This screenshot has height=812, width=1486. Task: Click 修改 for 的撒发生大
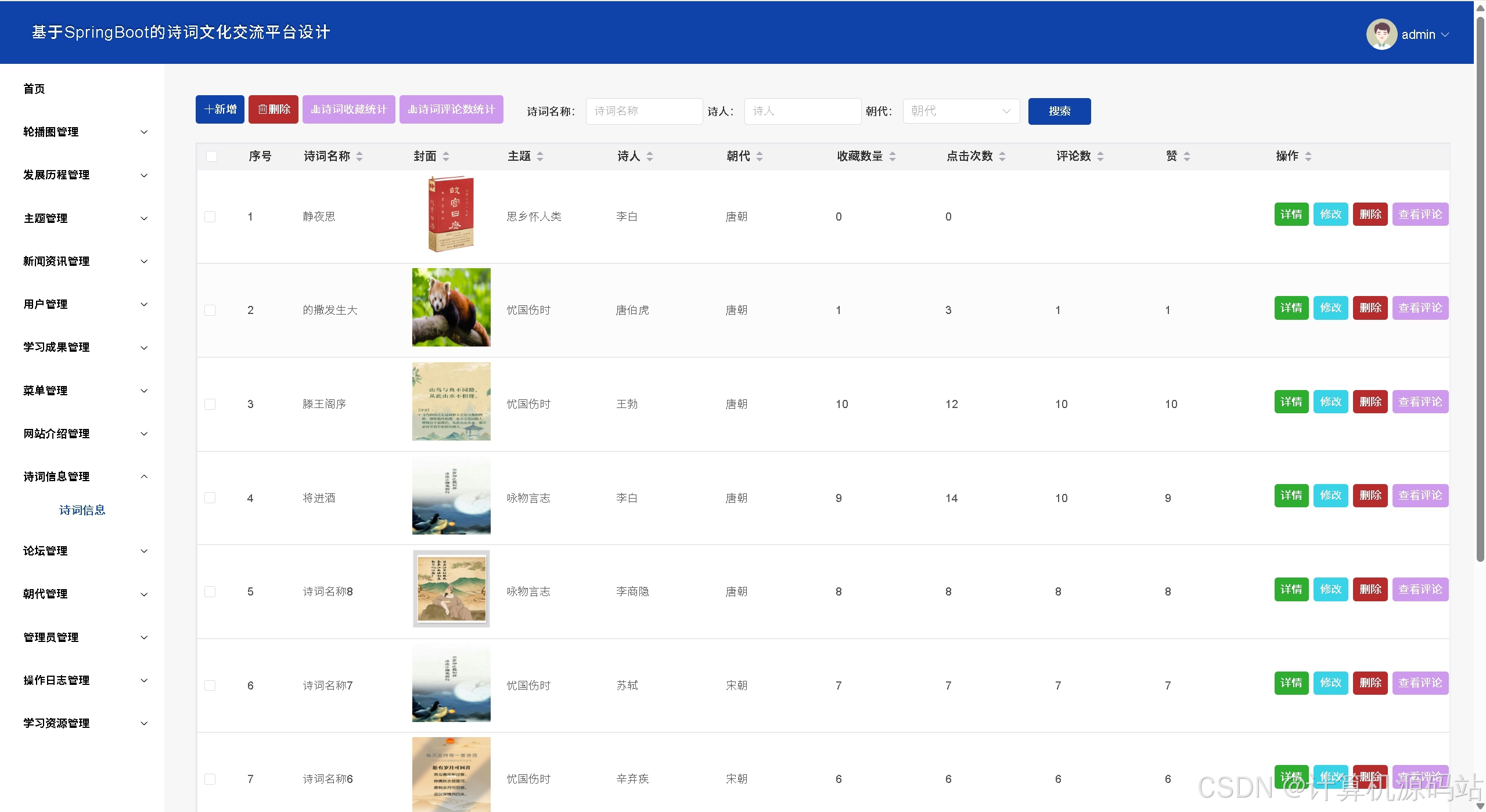click(1331, 308)
